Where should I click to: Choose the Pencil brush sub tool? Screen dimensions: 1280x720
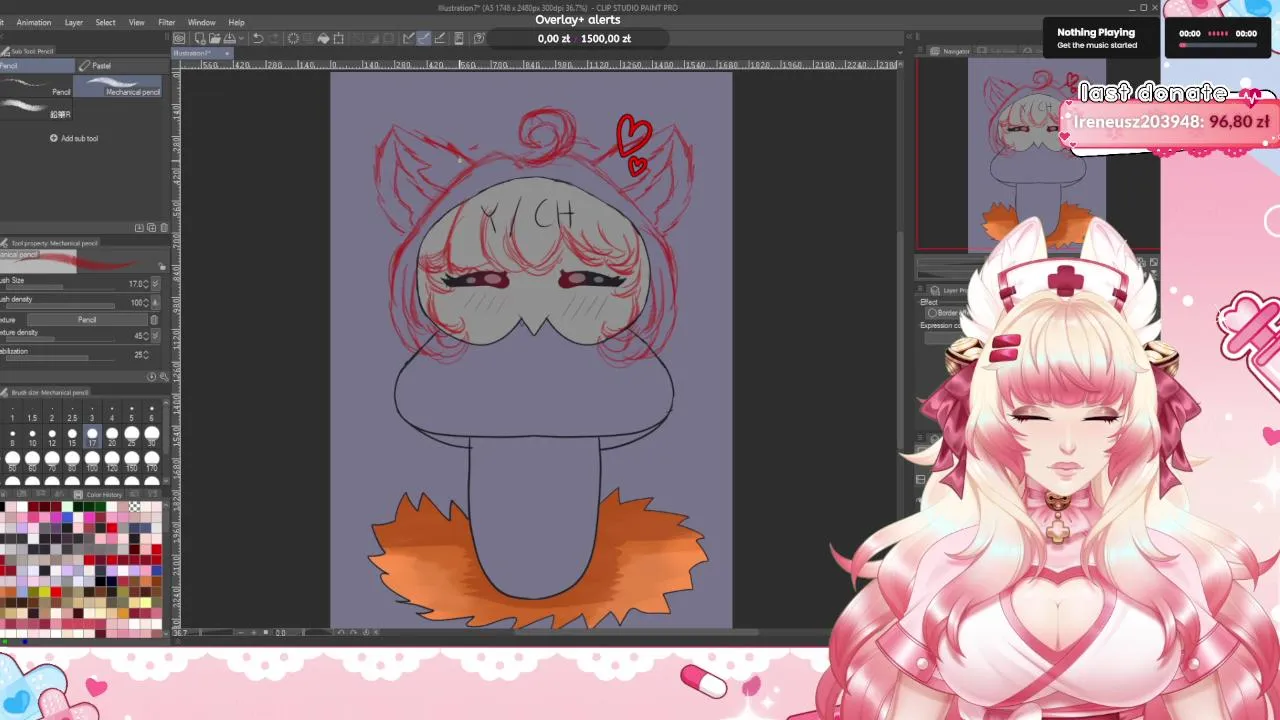coord(36,86)
